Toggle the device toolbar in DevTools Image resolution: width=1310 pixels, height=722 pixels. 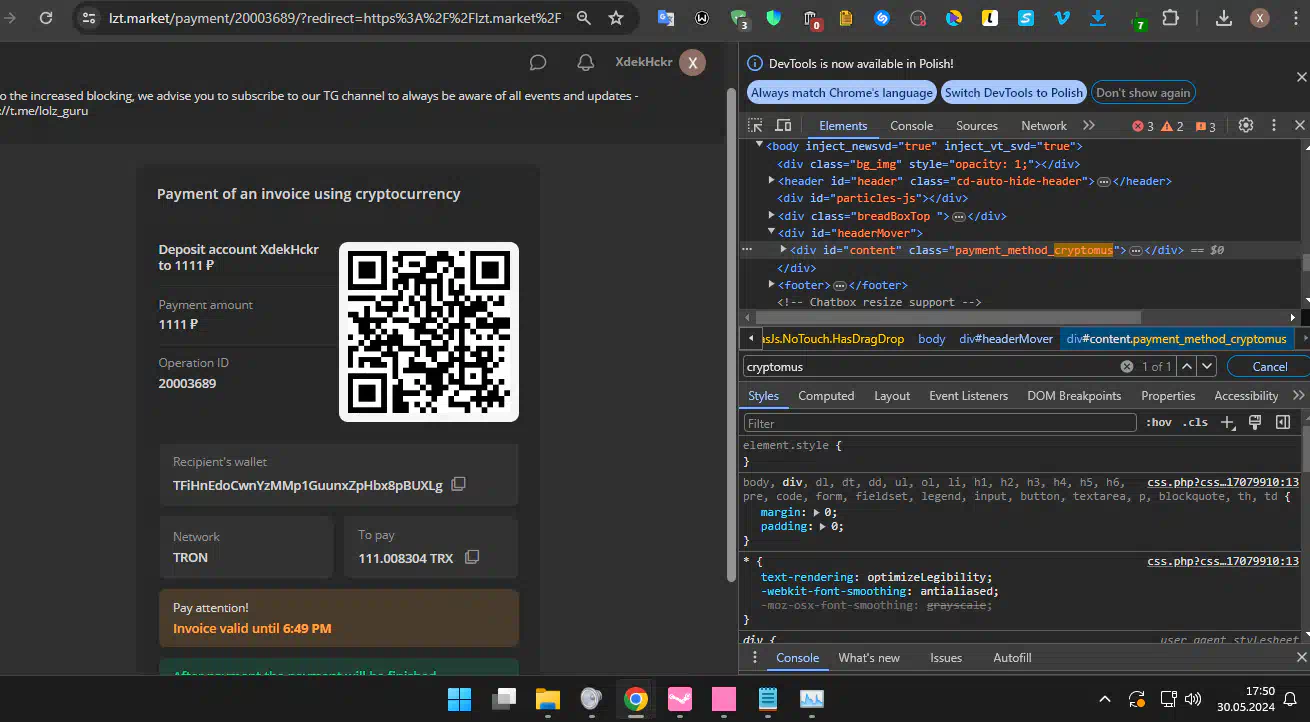point(783,126)
